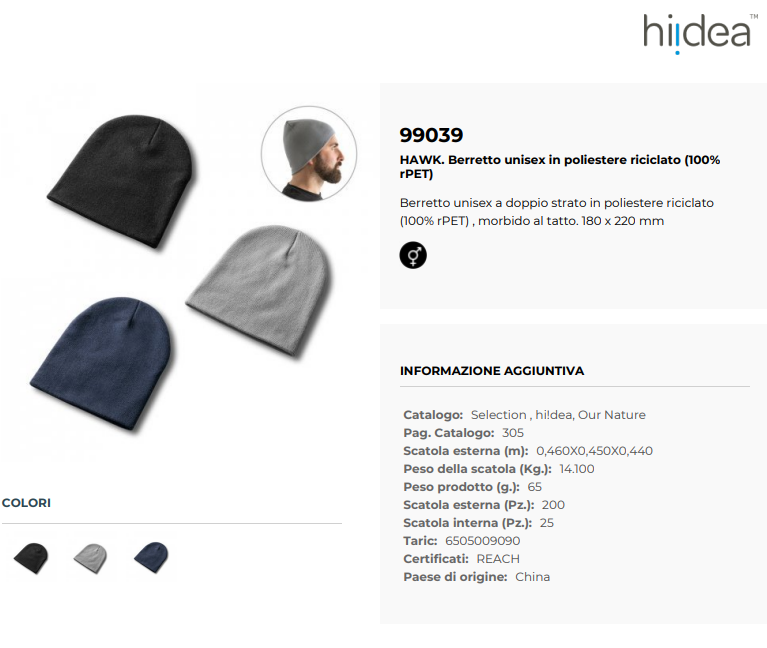
Task: Click the large grey beanie image
Action: coord(260,291)
